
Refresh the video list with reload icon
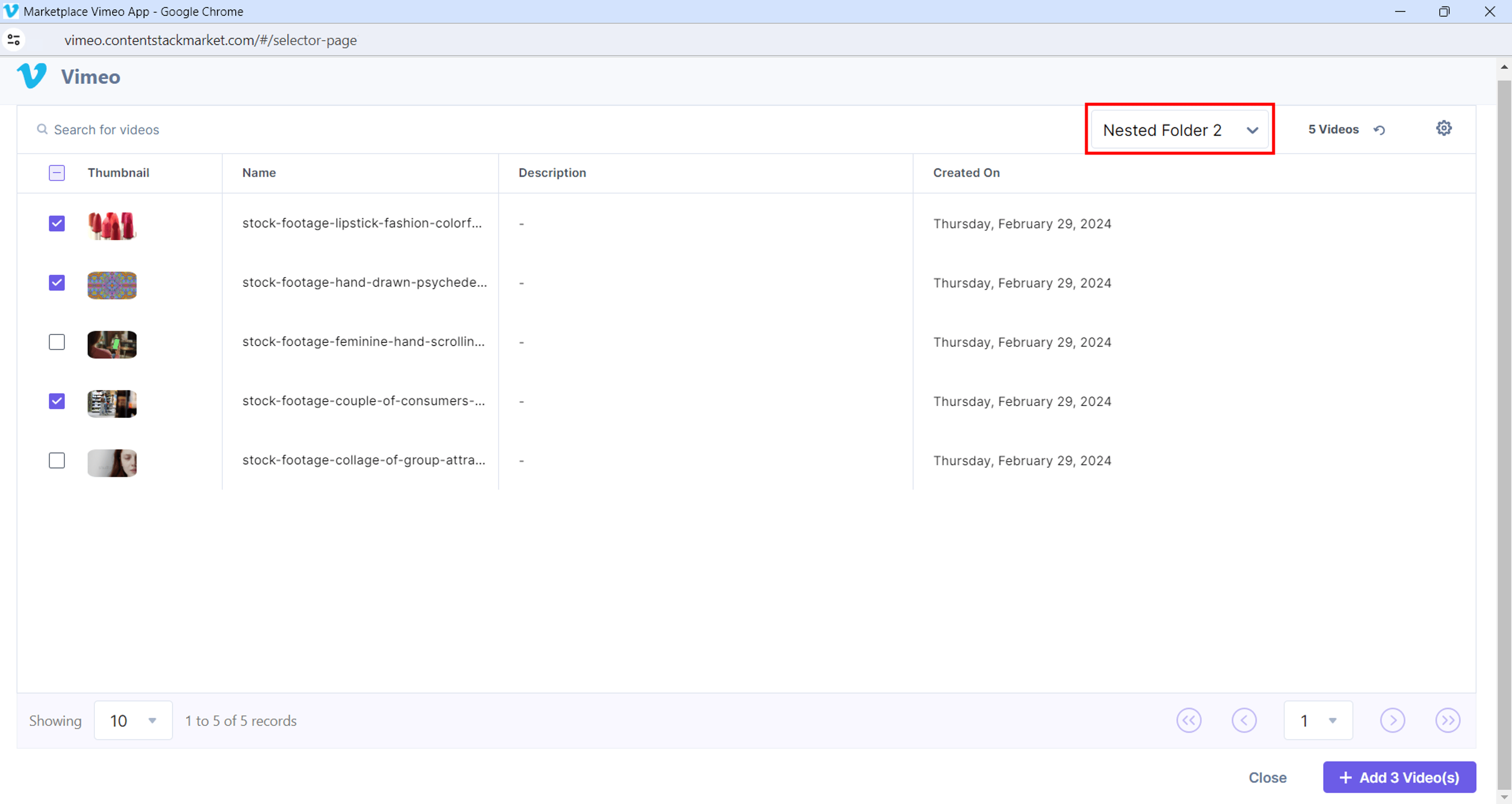click(1379, 130)
